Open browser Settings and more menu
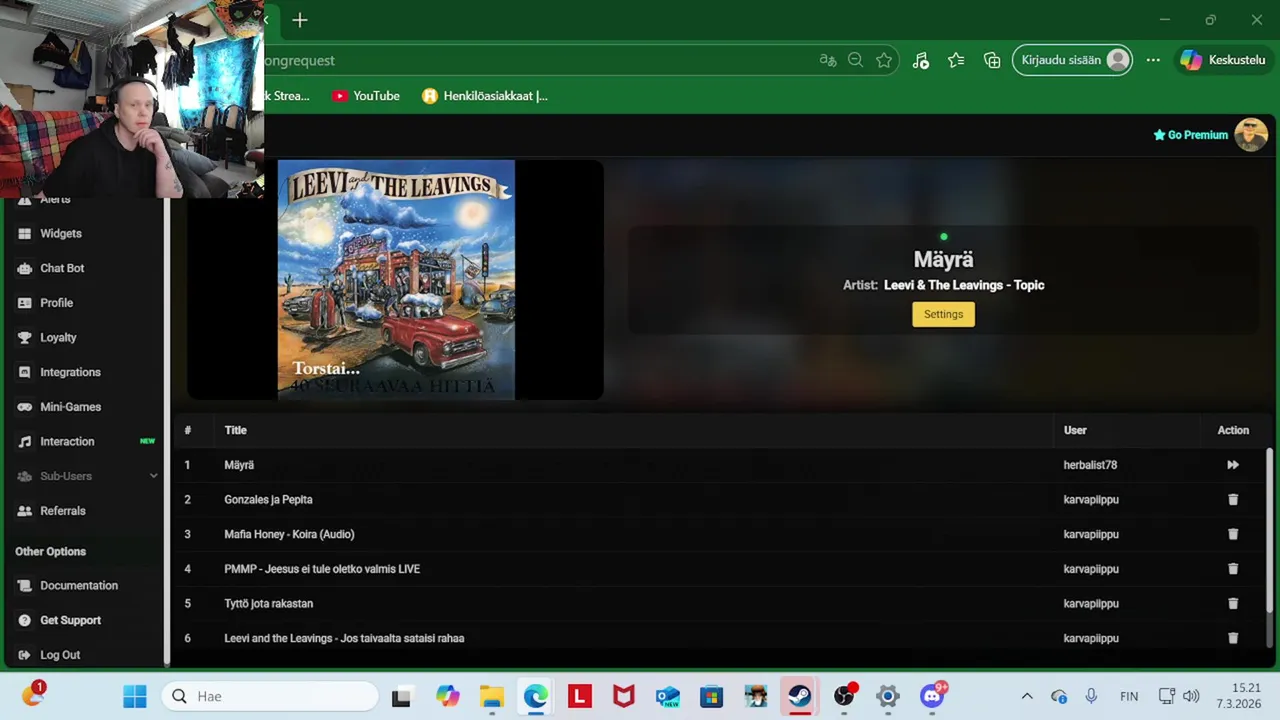Screen dimensions: 1280x720 pos(1153,60)
